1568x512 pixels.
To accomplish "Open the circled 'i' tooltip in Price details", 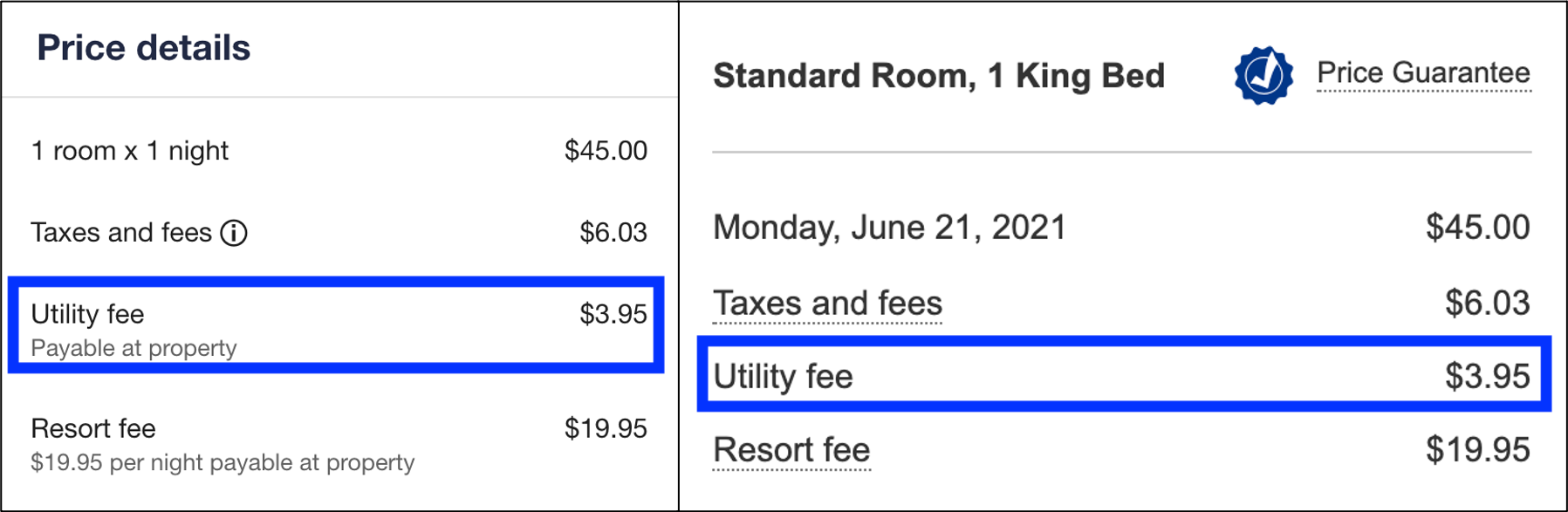I will click(234, 233).
